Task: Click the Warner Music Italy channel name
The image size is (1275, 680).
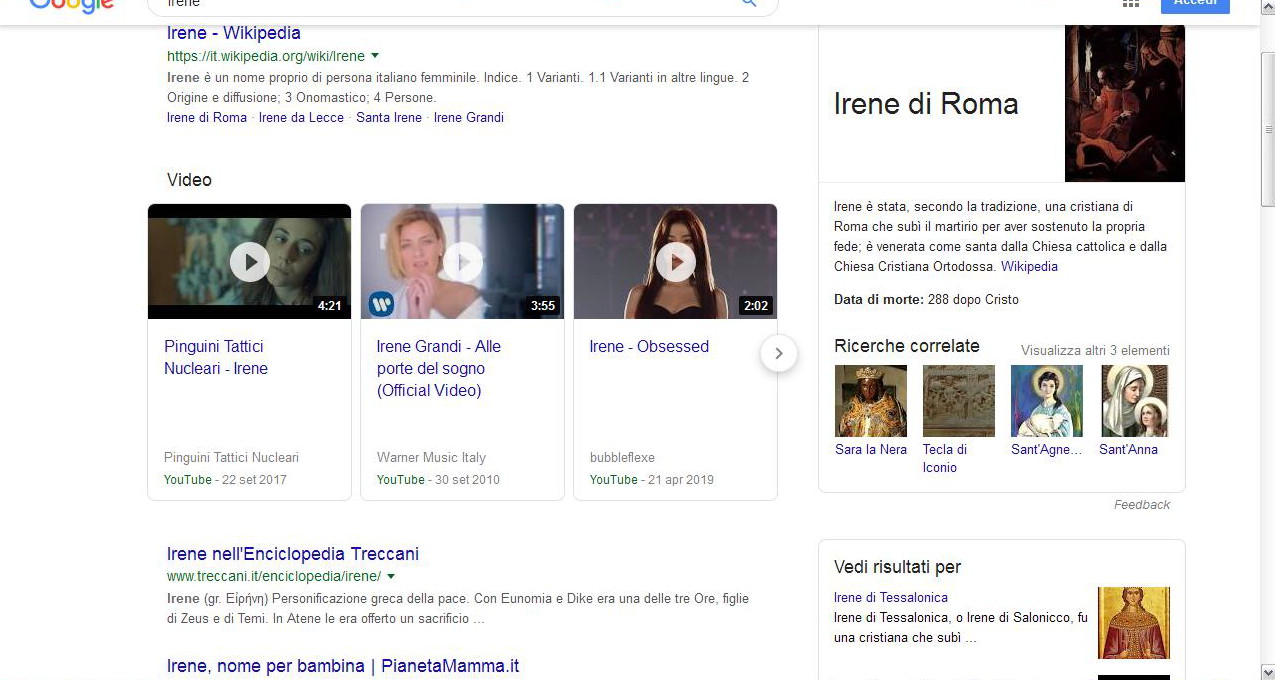Action: coord(431,458)
